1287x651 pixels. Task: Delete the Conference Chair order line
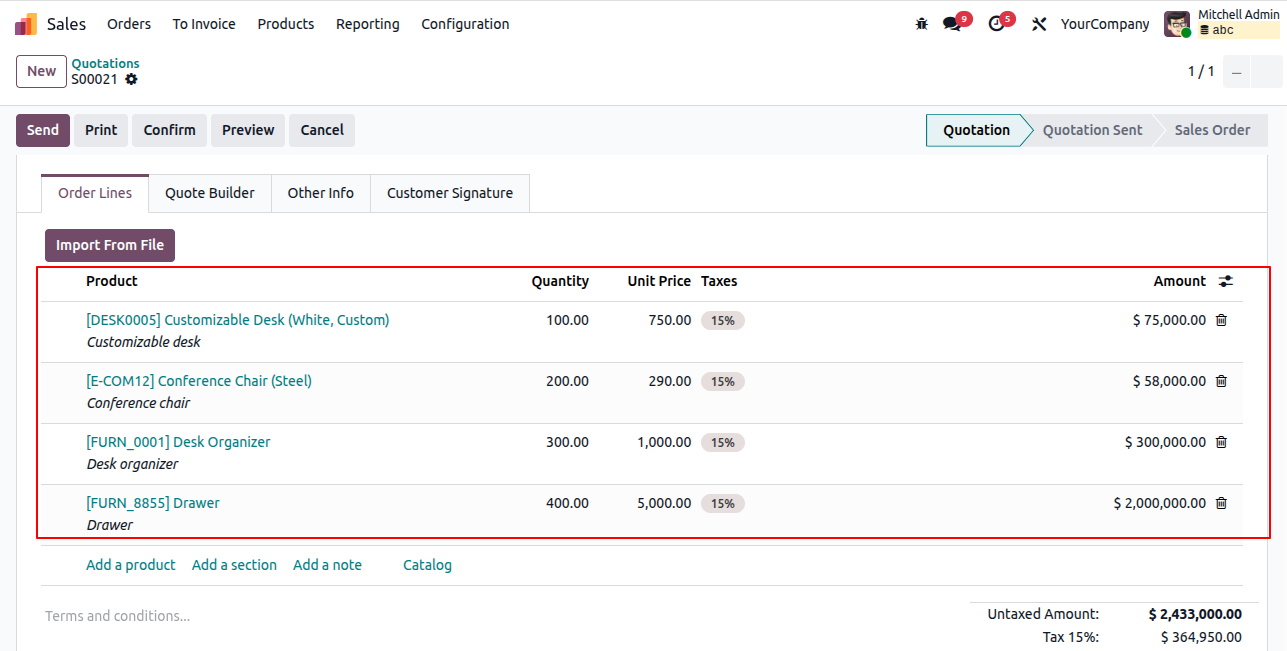pyautogui.click(x=1221, y=381)
